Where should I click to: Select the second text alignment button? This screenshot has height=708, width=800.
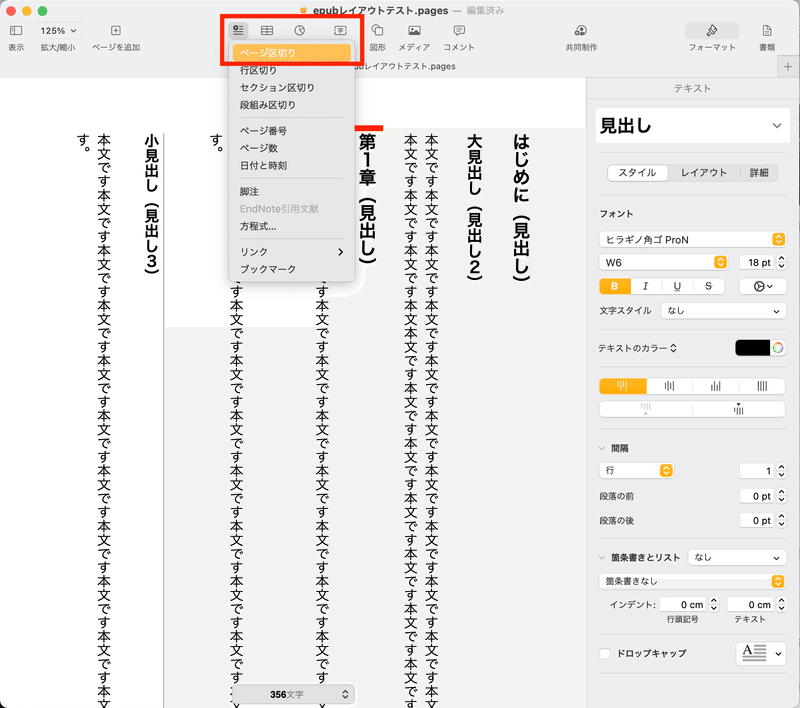(669, 386)
